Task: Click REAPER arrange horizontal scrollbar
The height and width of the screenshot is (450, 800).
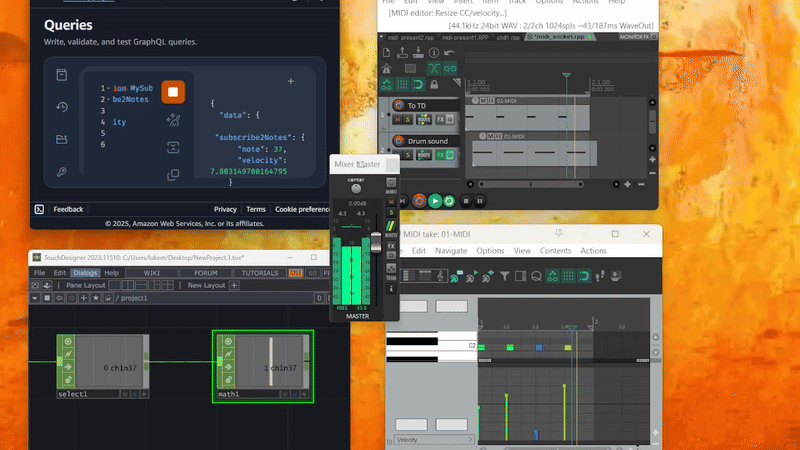Action: click(x=531, y=184)
